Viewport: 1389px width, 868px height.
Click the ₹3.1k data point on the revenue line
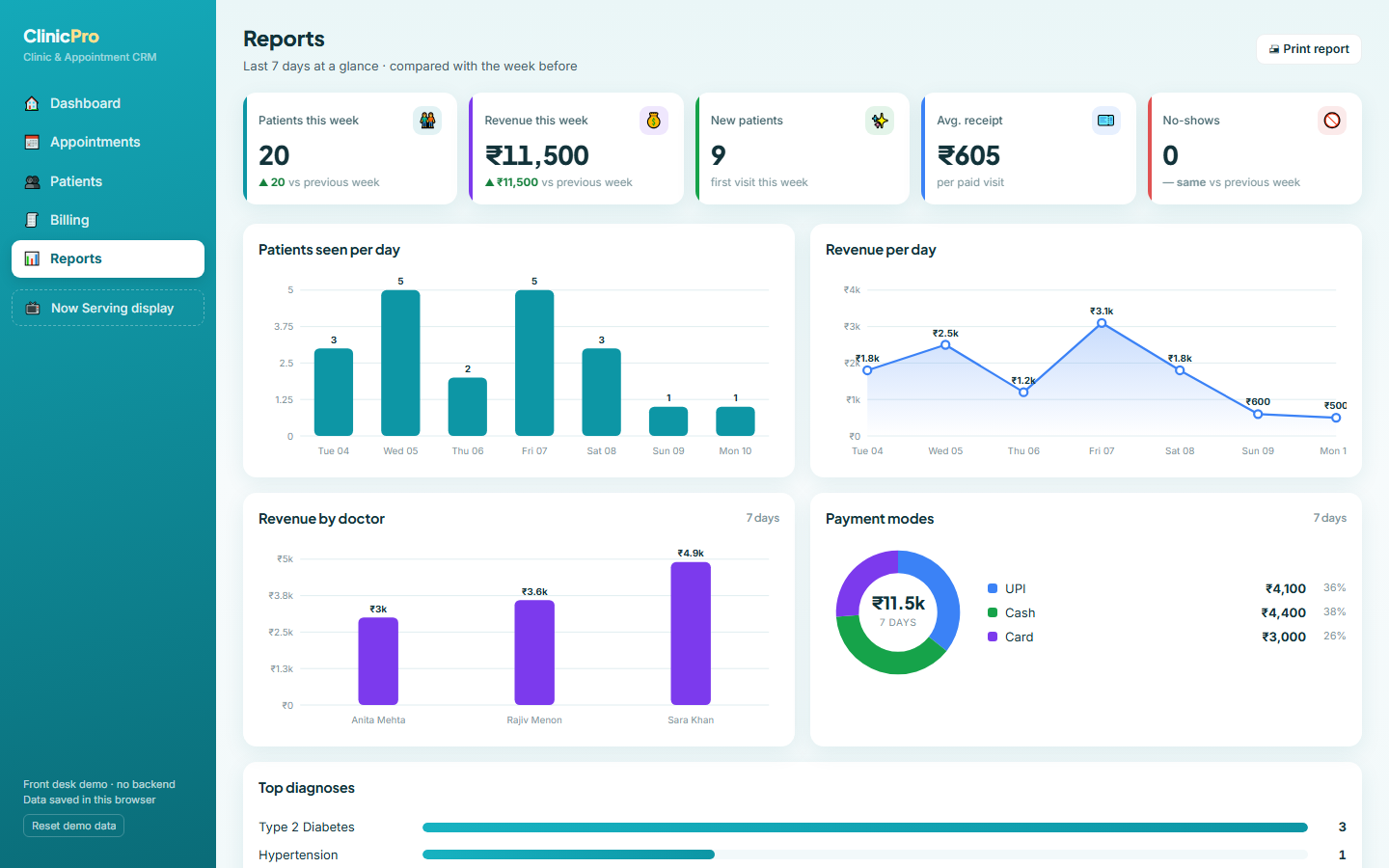tap(1102, 323)
